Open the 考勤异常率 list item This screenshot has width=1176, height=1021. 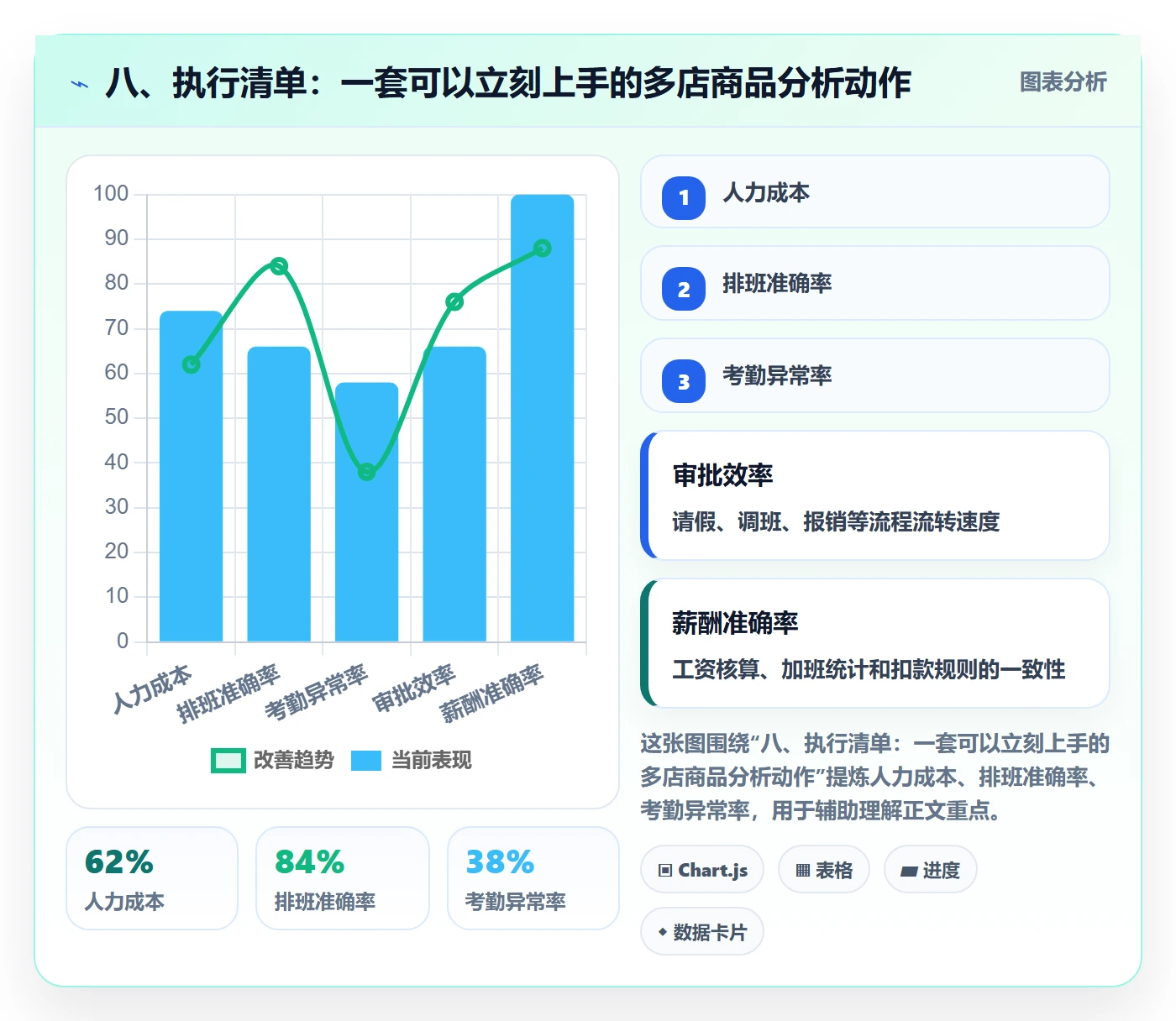click(x=875, y=375)
